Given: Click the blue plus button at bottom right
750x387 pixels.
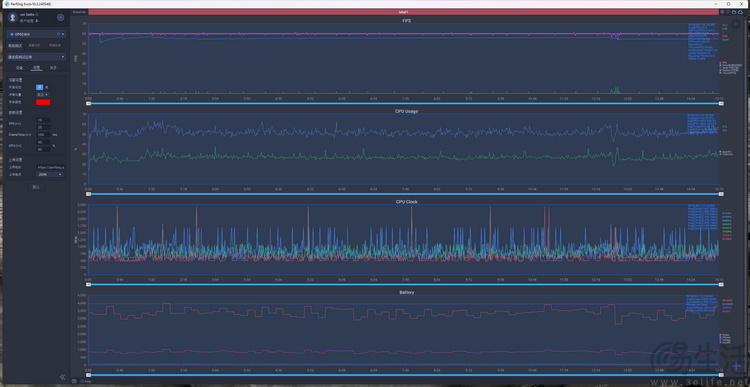Looking at the screenshot, I should pyautogui.click(x=737, y=366).
